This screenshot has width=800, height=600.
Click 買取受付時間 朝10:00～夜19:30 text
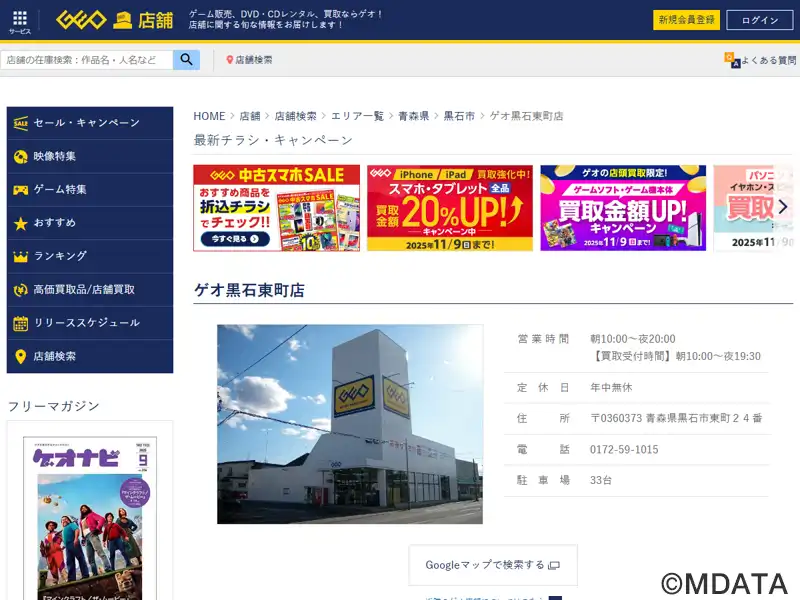676,356
